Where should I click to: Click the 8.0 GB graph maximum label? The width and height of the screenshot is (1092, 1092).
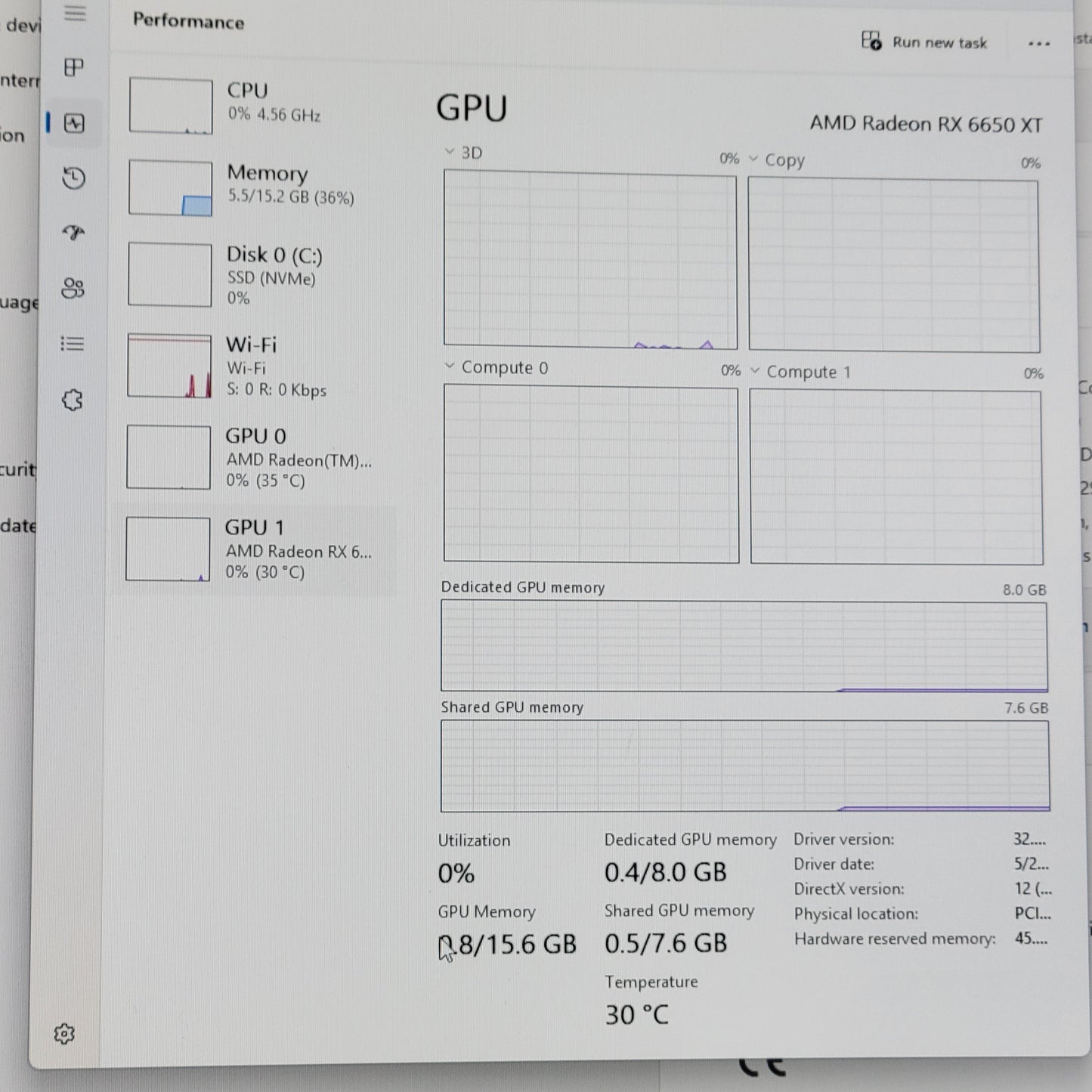click(x=1025, y=589)
